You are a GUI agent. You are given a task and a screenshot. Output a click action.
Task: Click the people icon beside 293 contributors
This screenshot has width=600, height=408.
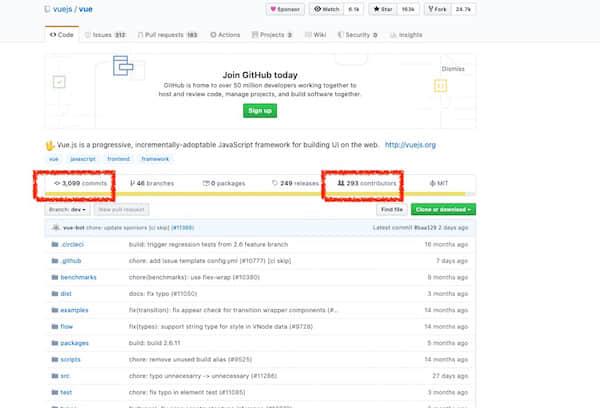342,183
